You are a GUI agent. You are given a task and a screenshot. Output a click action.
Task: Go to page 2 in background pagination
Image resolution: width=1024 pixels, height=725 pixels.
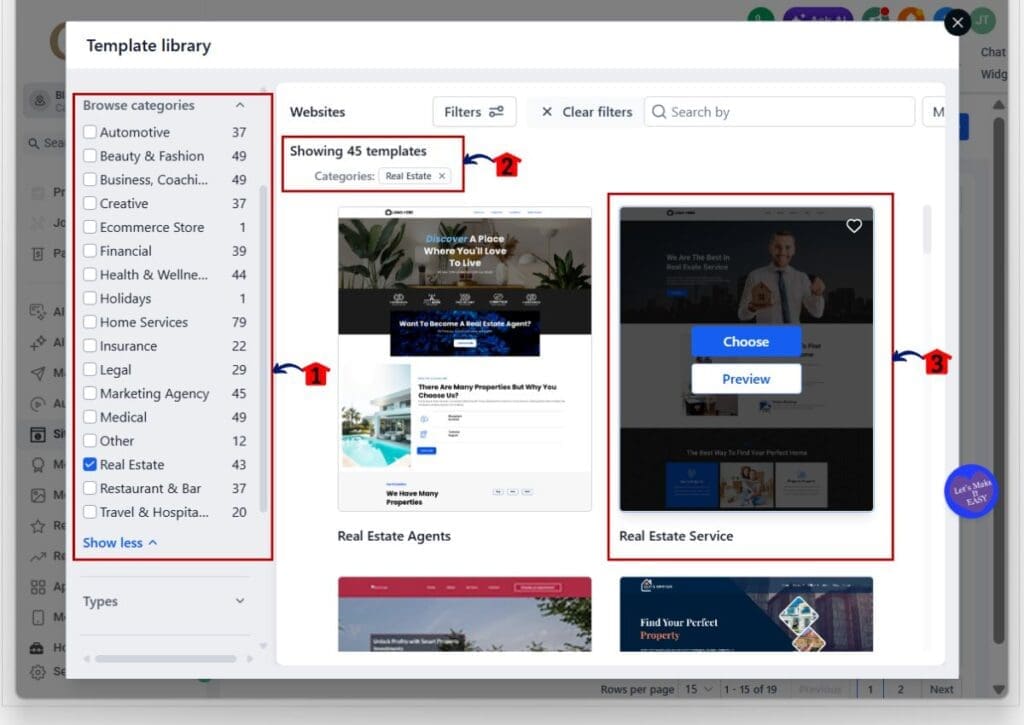point(900,689)
